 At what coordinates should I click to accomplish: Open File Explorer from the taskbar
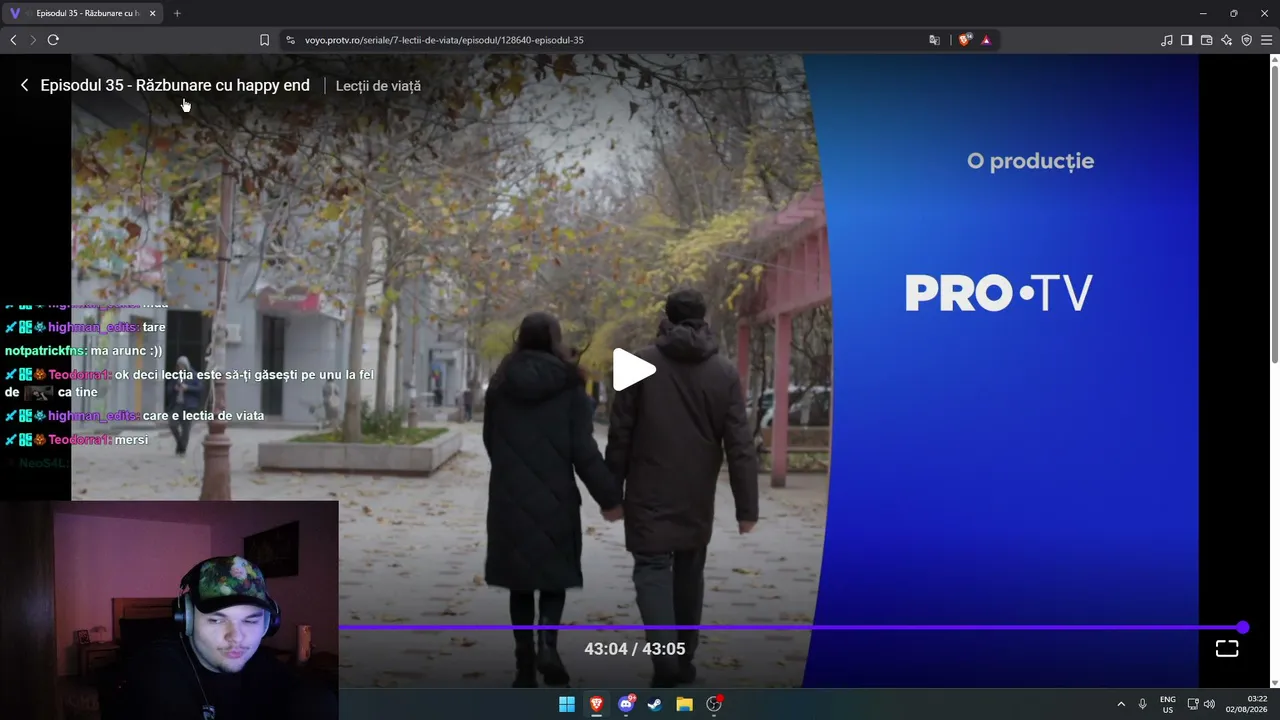(684, 704)
